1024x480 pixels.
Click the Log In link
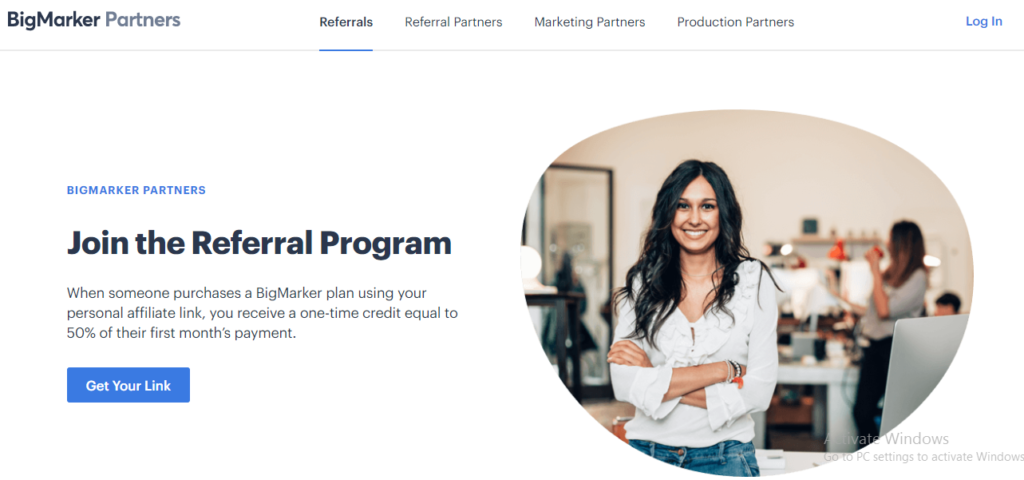coord(984,22)
